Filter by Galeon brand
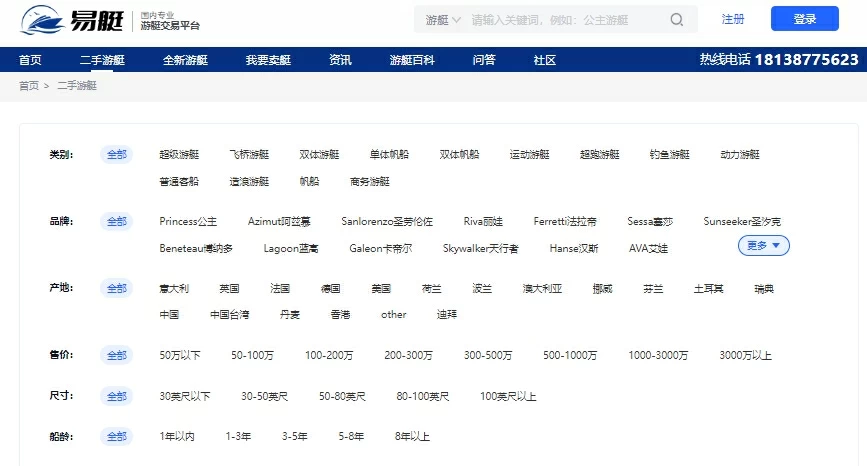This screenshot has height=466, width=867. [x=380, y=248]
